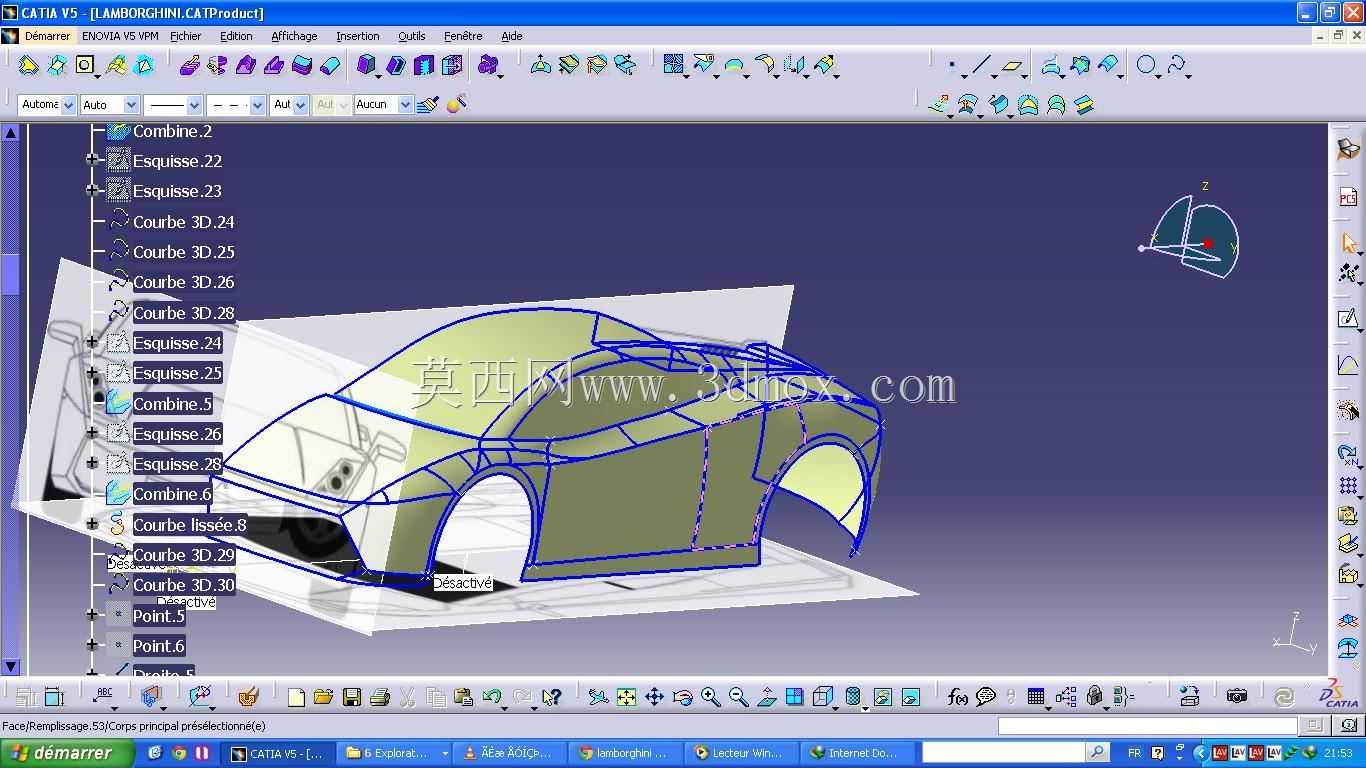
Task: Click the PCS icon in right toolbar
Action: pyautogui.click(x=1348, y=197)
